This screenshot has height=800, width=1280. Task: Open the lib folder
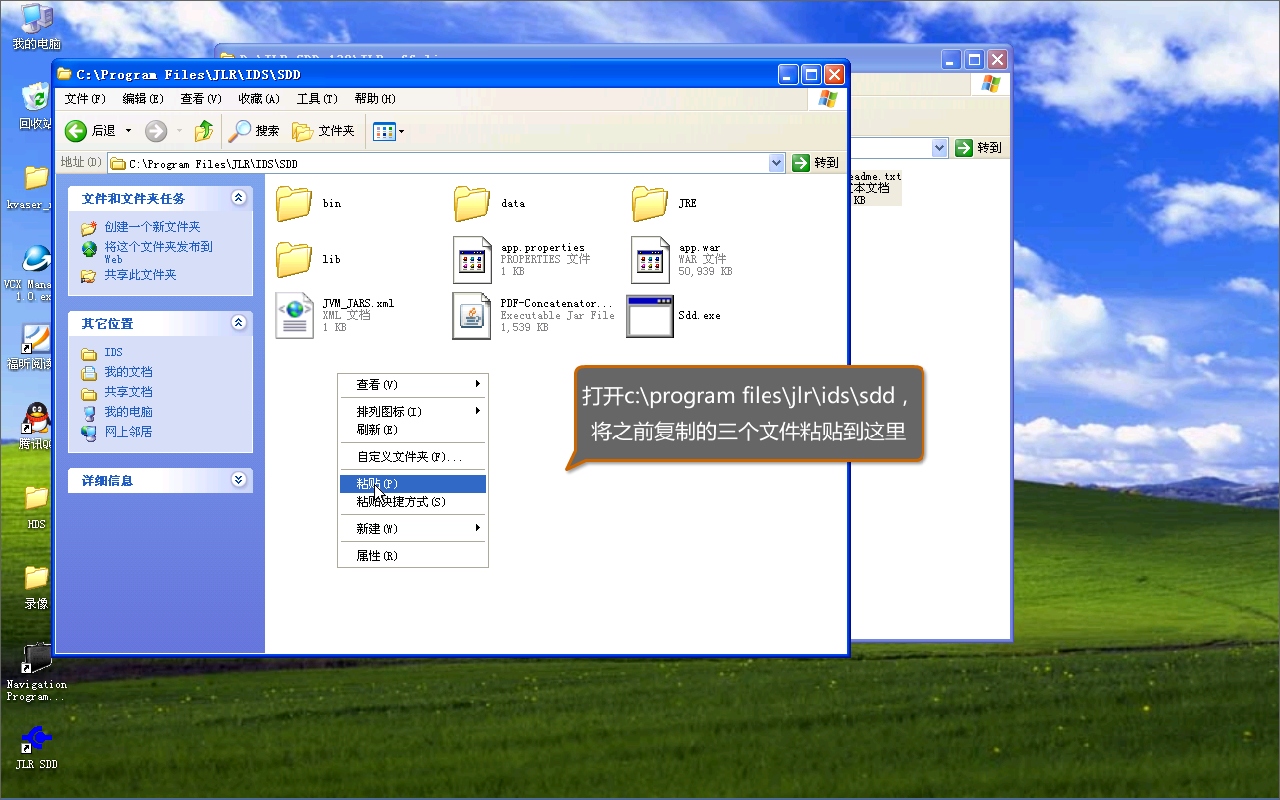pos(294,259)
